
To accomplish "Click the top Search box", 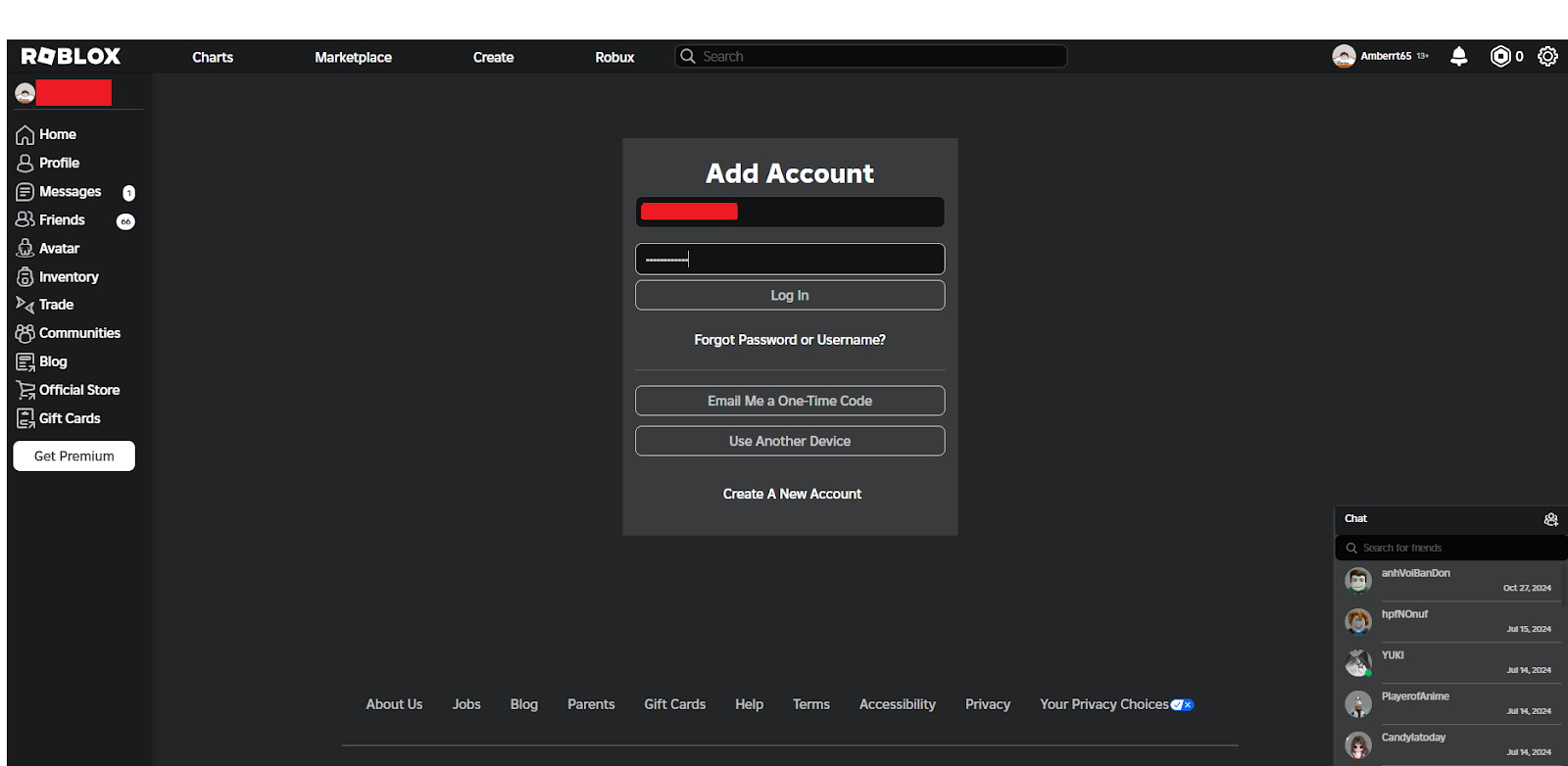I will (x=870, y=56).
